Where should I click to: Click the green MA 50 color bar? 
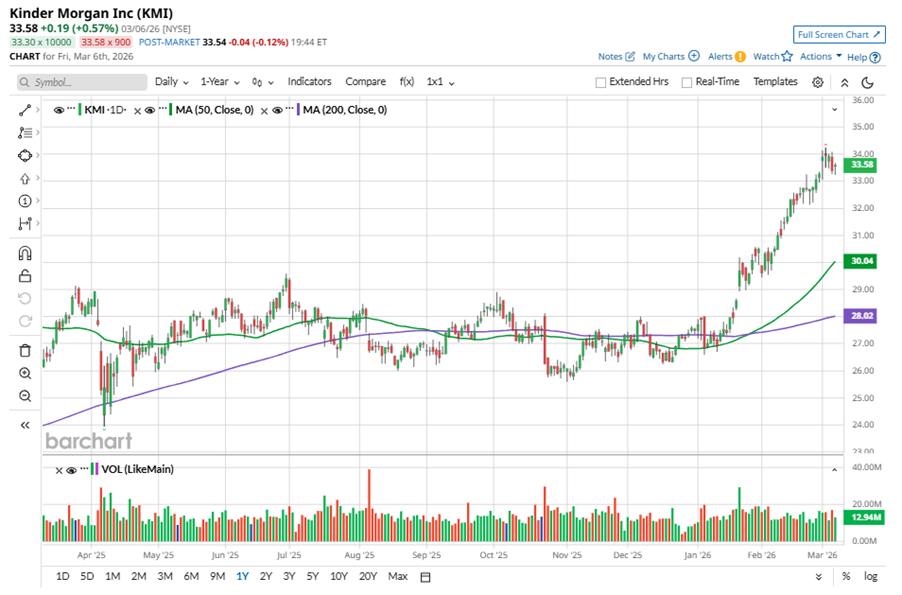point(171,109)
